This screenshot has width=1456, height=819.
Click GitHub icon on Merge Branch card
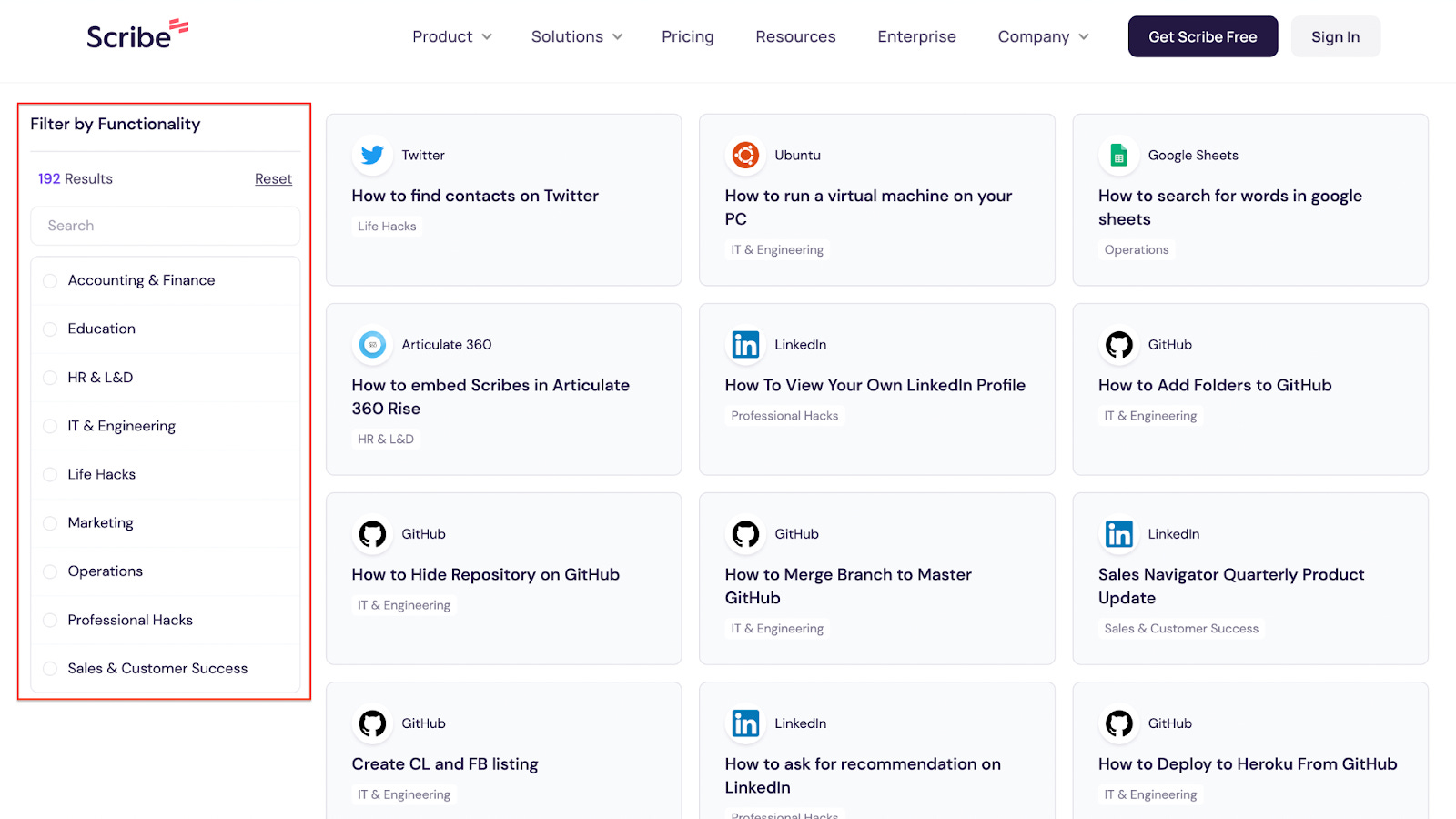click(x=745, y=534)
